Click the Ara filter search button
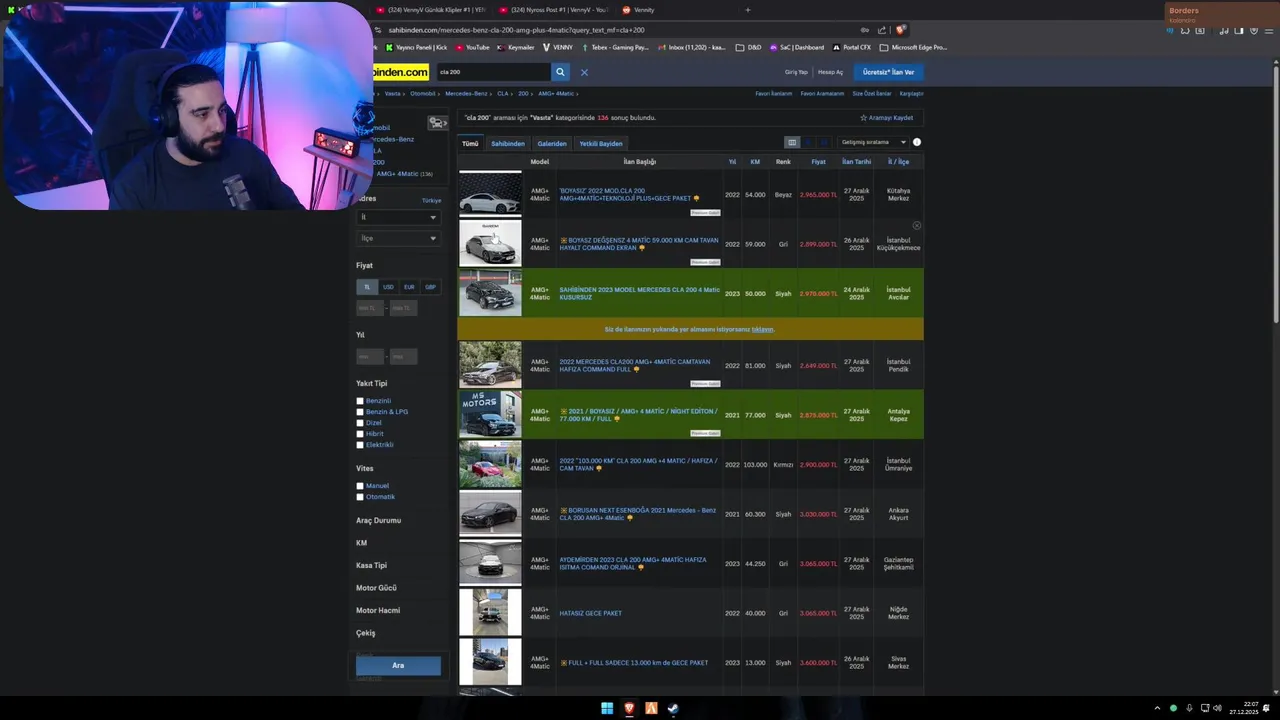 point(398,665)
